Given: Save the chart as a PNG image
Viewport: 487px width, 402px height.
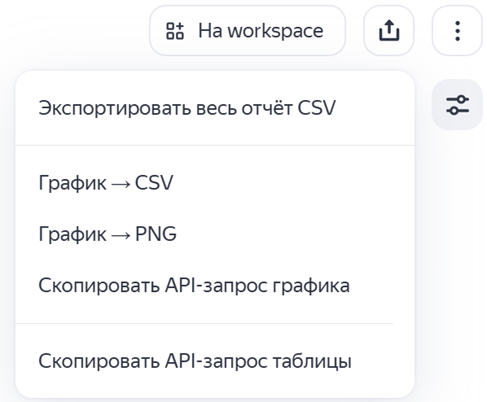Looking at the screenshot, I should (x=215, y=234).
